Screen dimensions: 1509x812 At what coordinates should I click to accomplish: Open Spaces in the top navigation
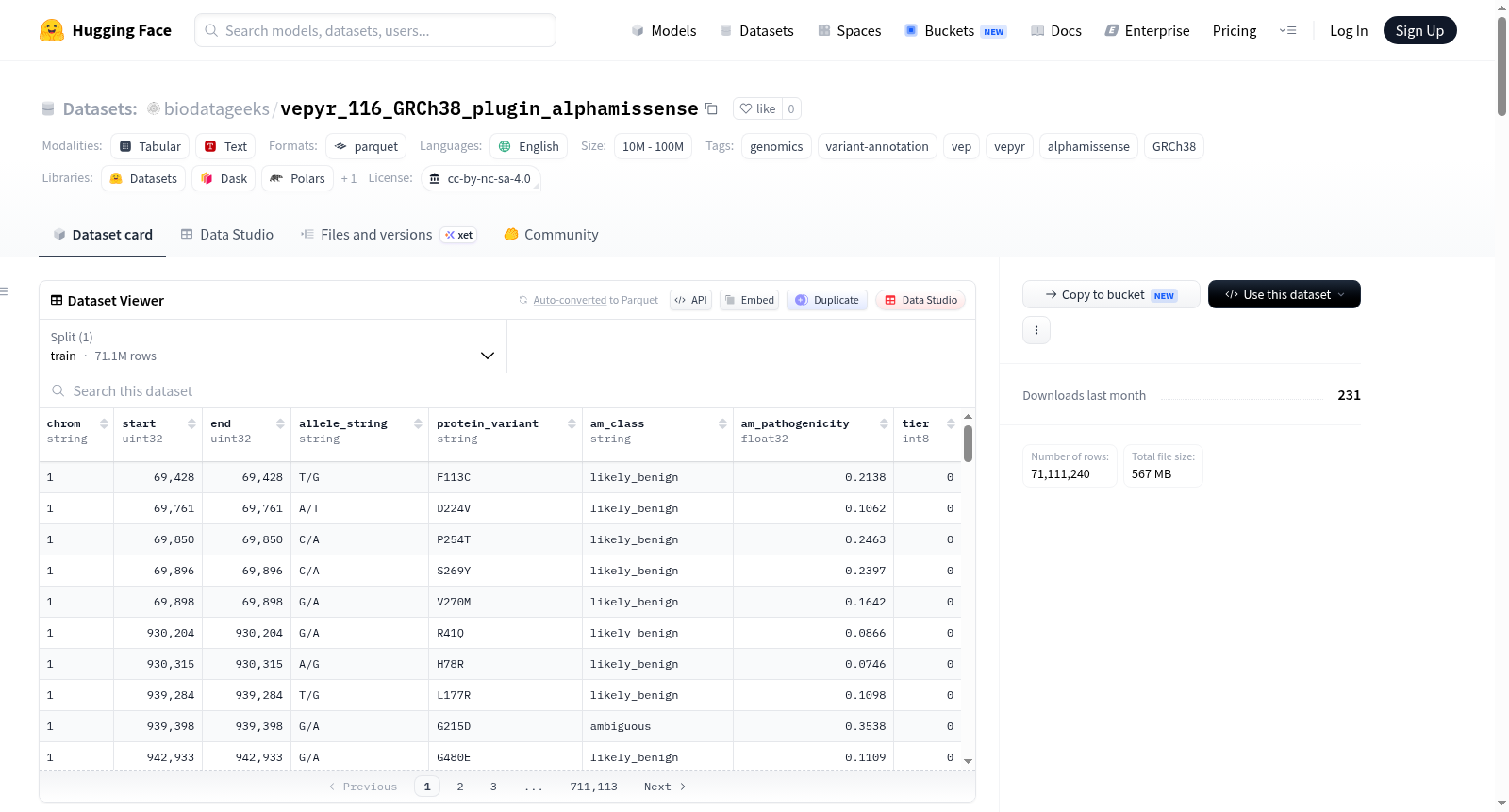point(849,30)
